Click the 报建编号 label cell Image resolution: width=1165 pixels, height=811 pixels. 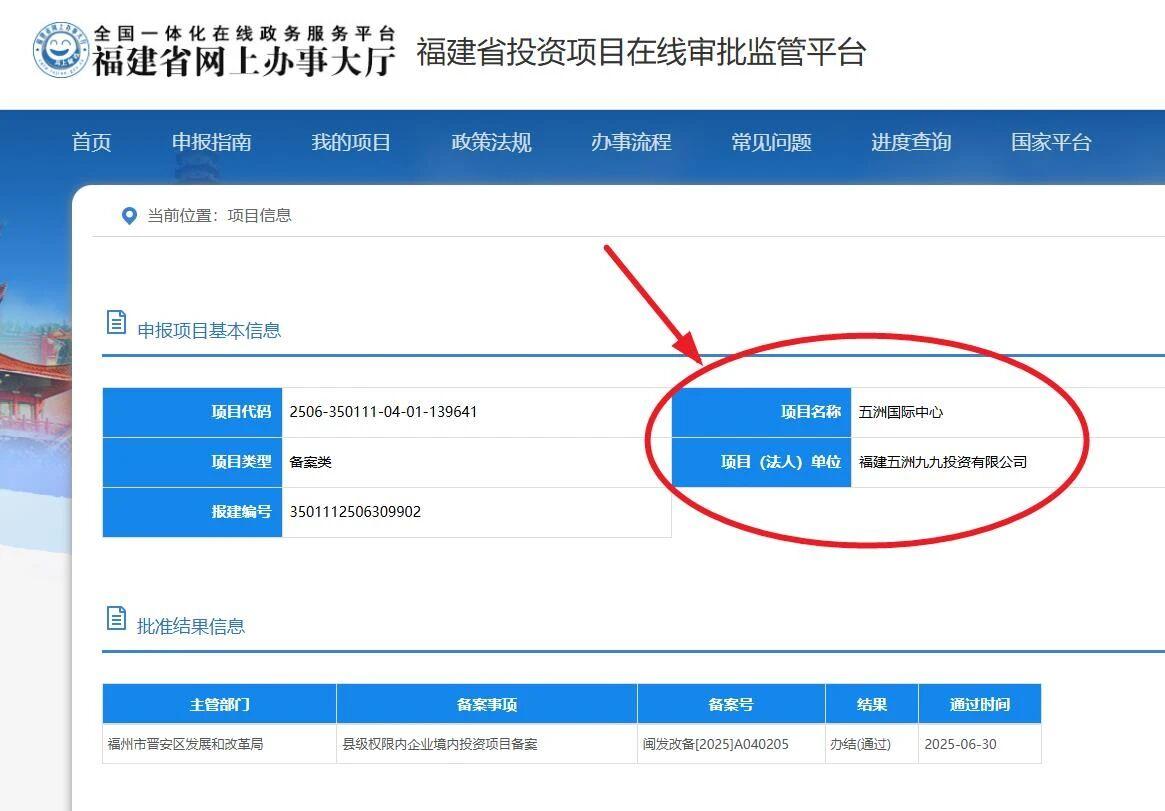pos(192,512)
